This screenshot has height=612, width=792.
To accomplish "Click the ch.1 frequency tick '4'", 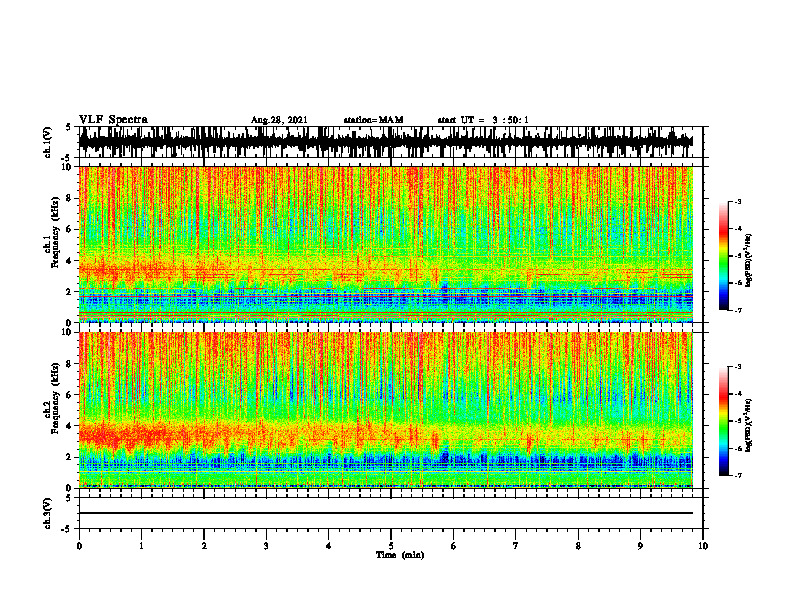I will point(70,261).
